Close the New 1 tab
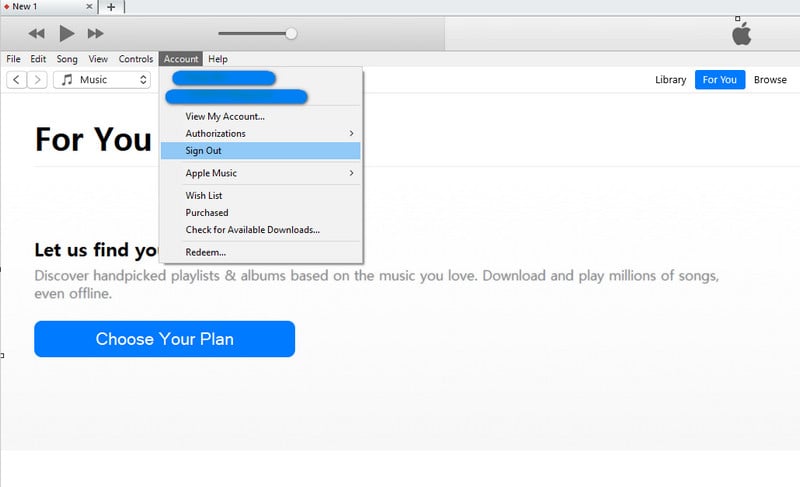800x487 pixels. click(x=89, y=7)
